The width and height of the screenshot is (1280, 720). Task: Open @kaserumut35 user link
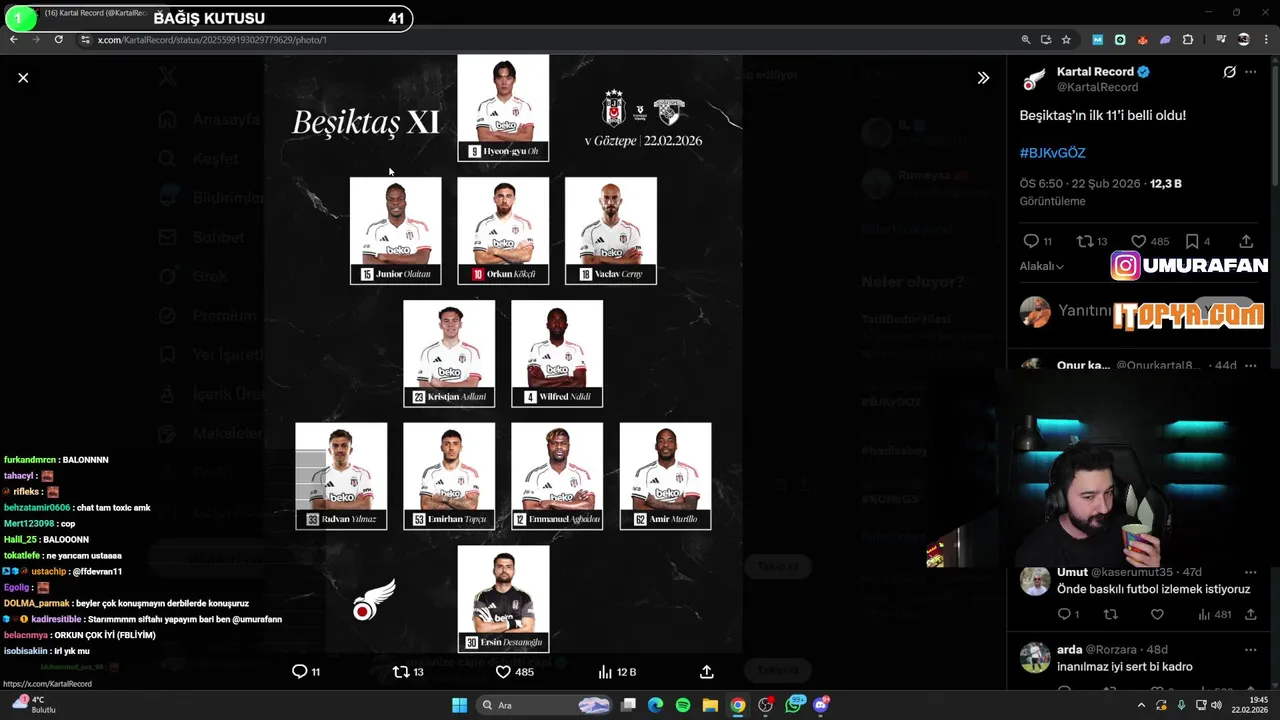1132,572
